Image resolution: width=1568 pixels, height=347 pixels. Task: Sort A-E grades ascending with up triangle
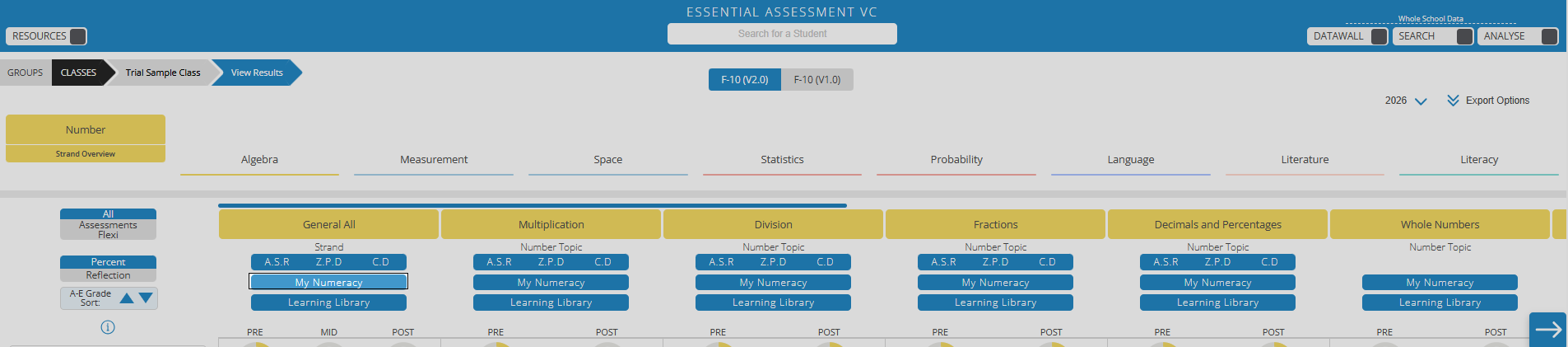point(127,298)
